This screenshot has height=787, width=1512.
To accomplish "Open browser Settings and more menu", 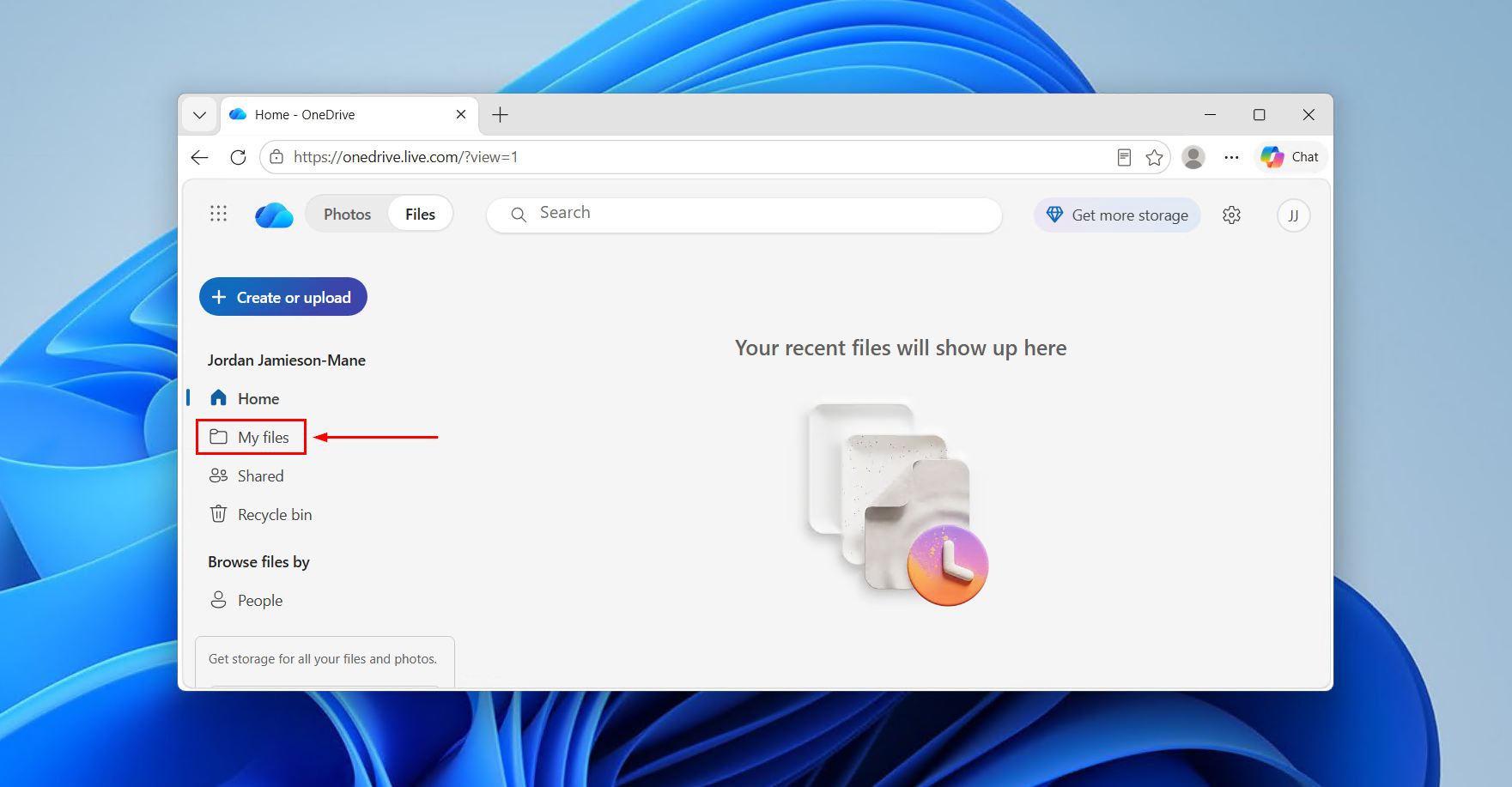I will click(1231, 157).
